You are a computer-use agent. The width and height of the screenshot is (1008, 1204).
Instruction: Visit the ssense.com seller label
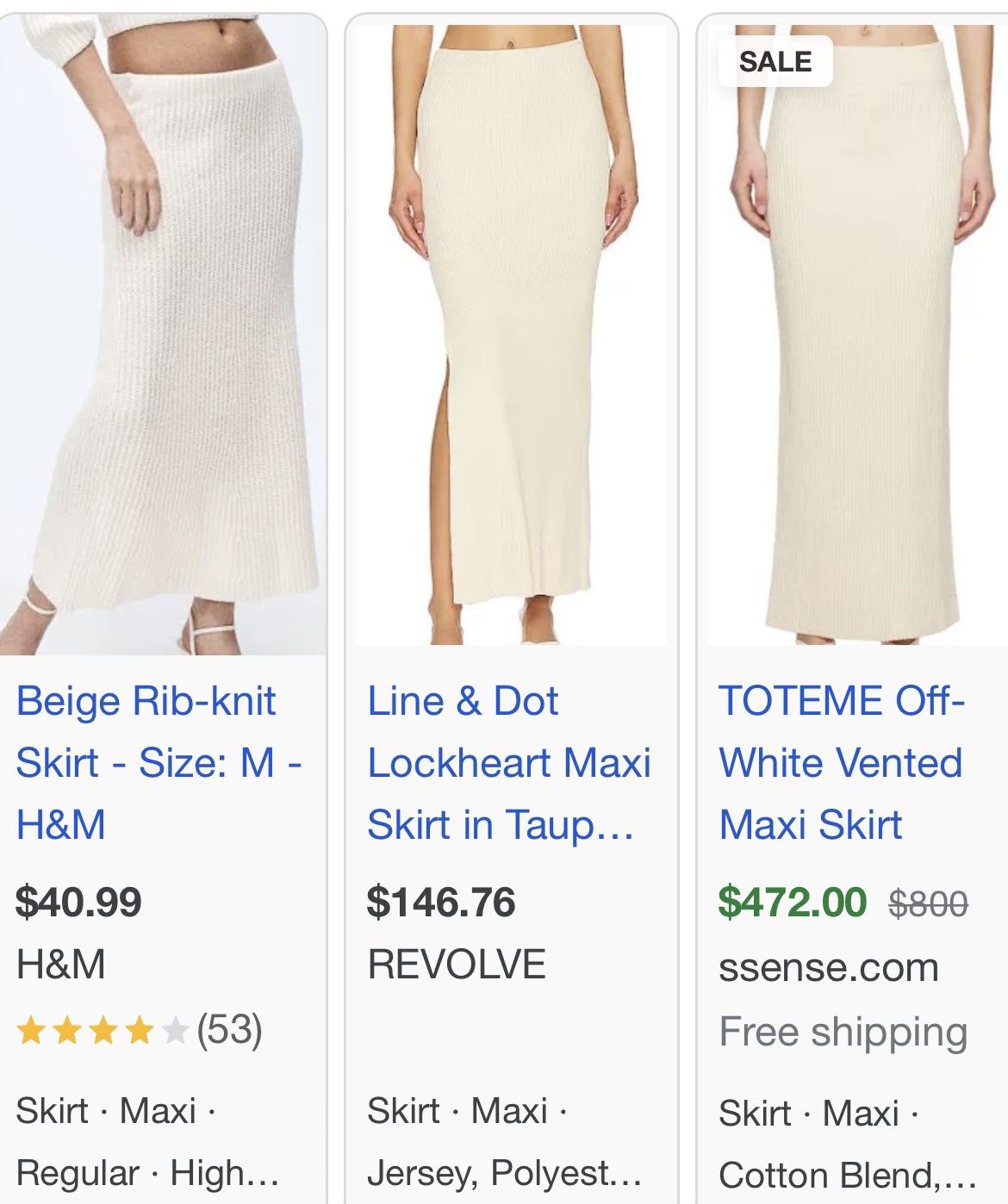[829, 968]
